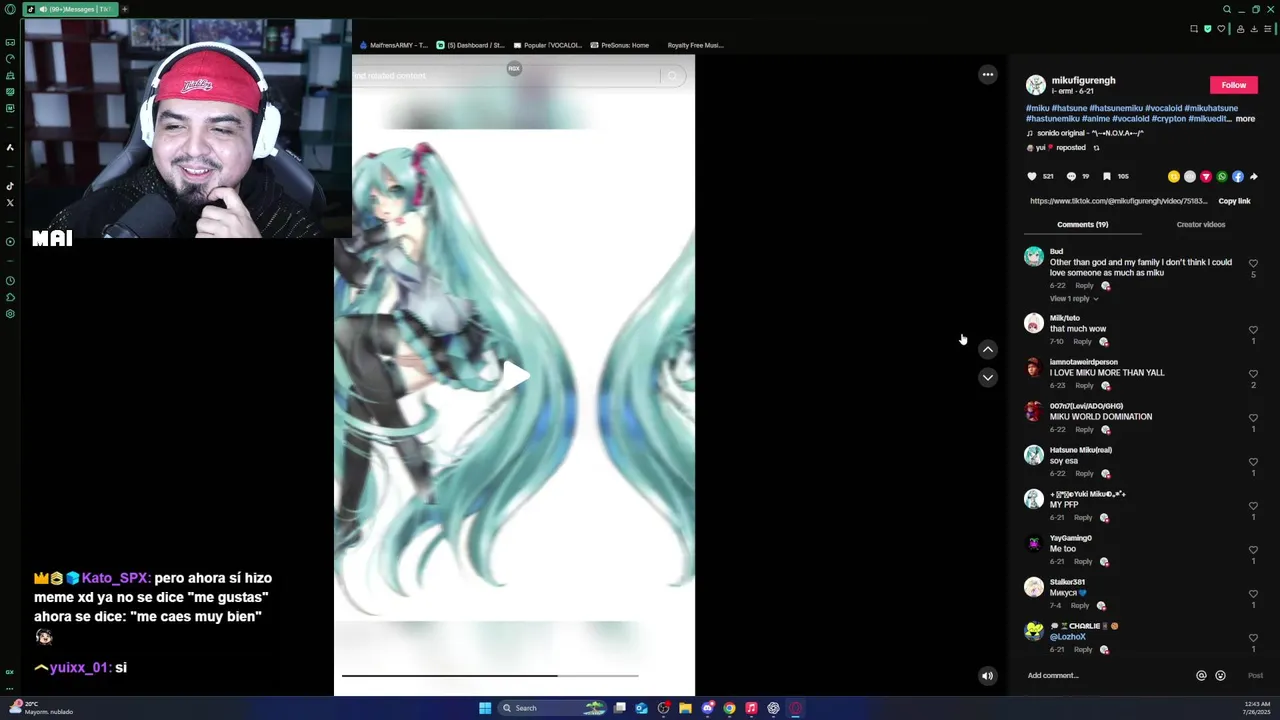This screenshot has height=720, width=1280.
Task: Open browser sidebar settings gear
Action: point(10,314)
